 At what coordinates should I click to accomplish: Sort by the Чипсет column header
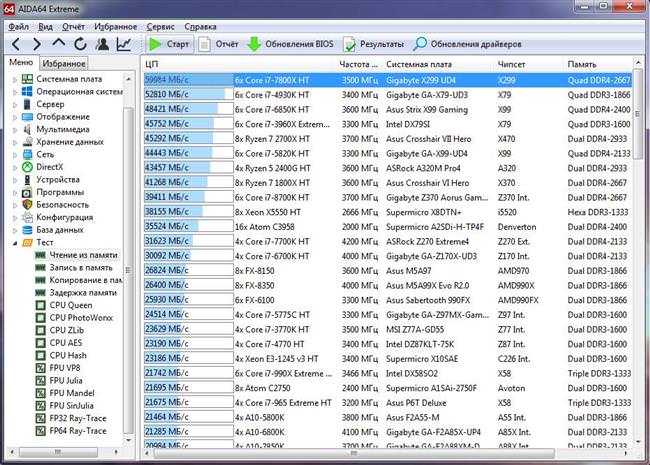coord(529,64)
